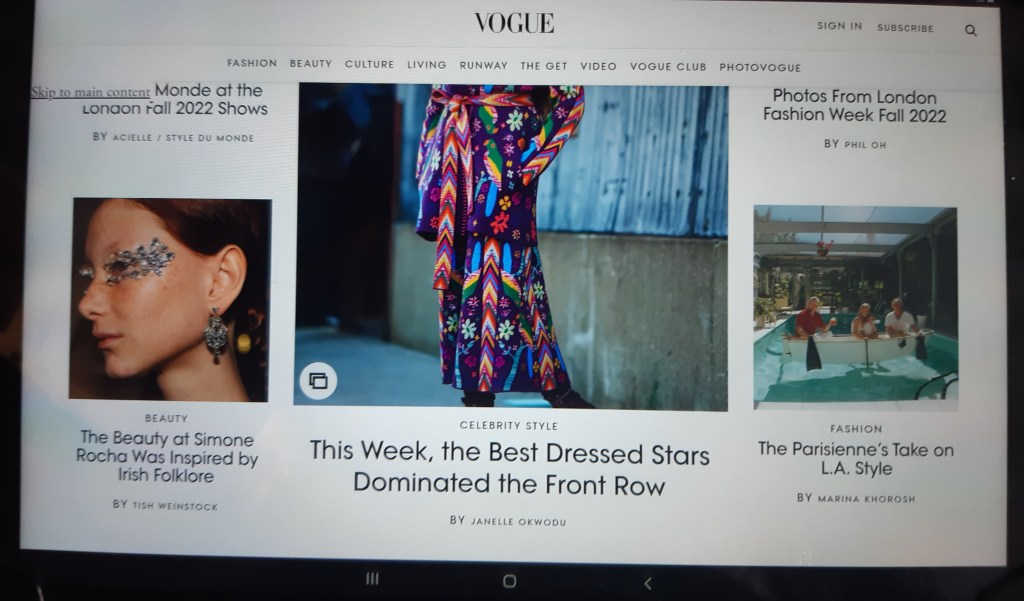Tap the Android home button
This screenshot has height=601, width=1024.
coord(509,581)
